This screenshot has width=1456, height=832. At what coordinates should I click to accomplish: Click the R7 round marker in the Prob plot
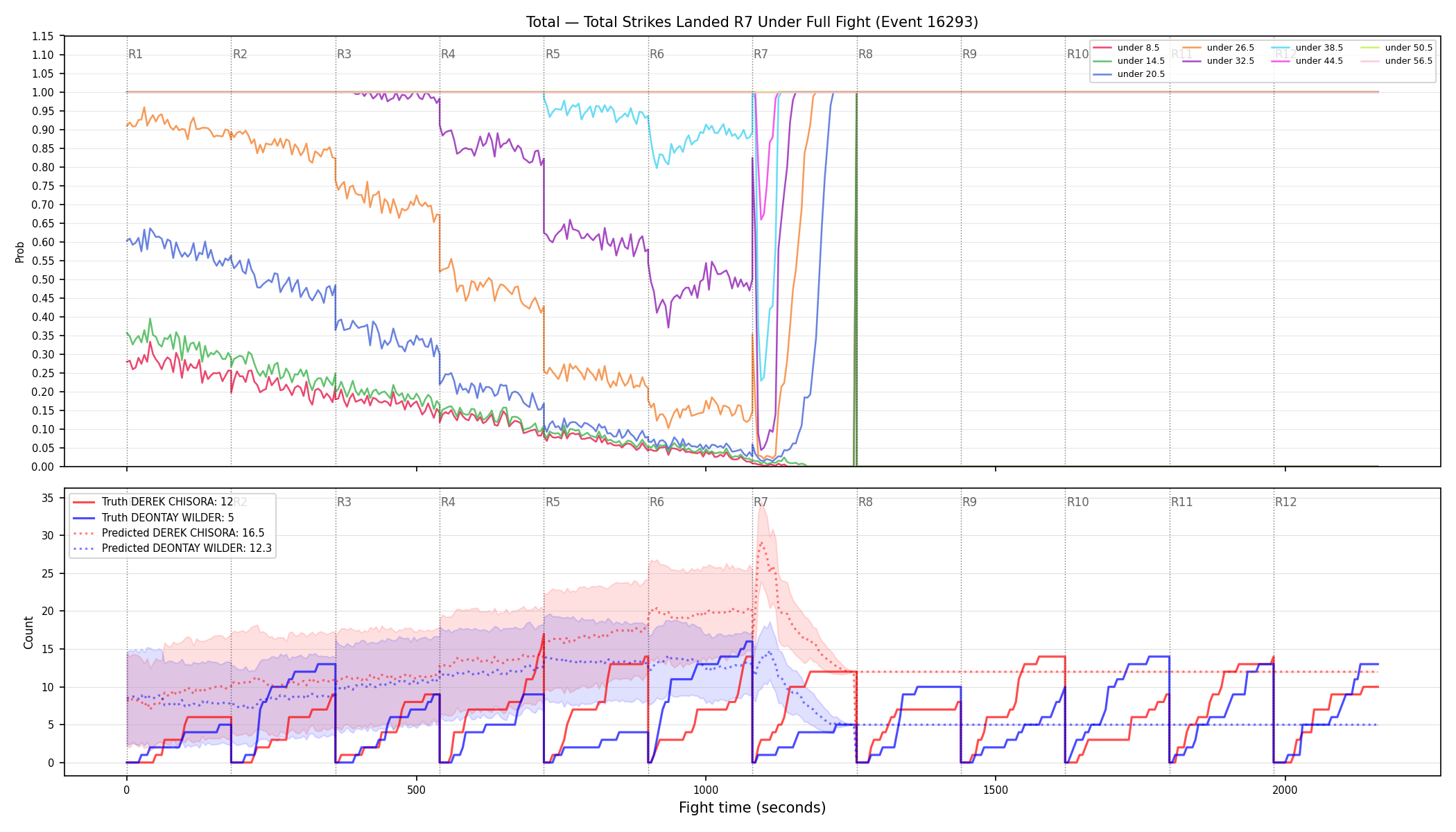pos(761,54)
